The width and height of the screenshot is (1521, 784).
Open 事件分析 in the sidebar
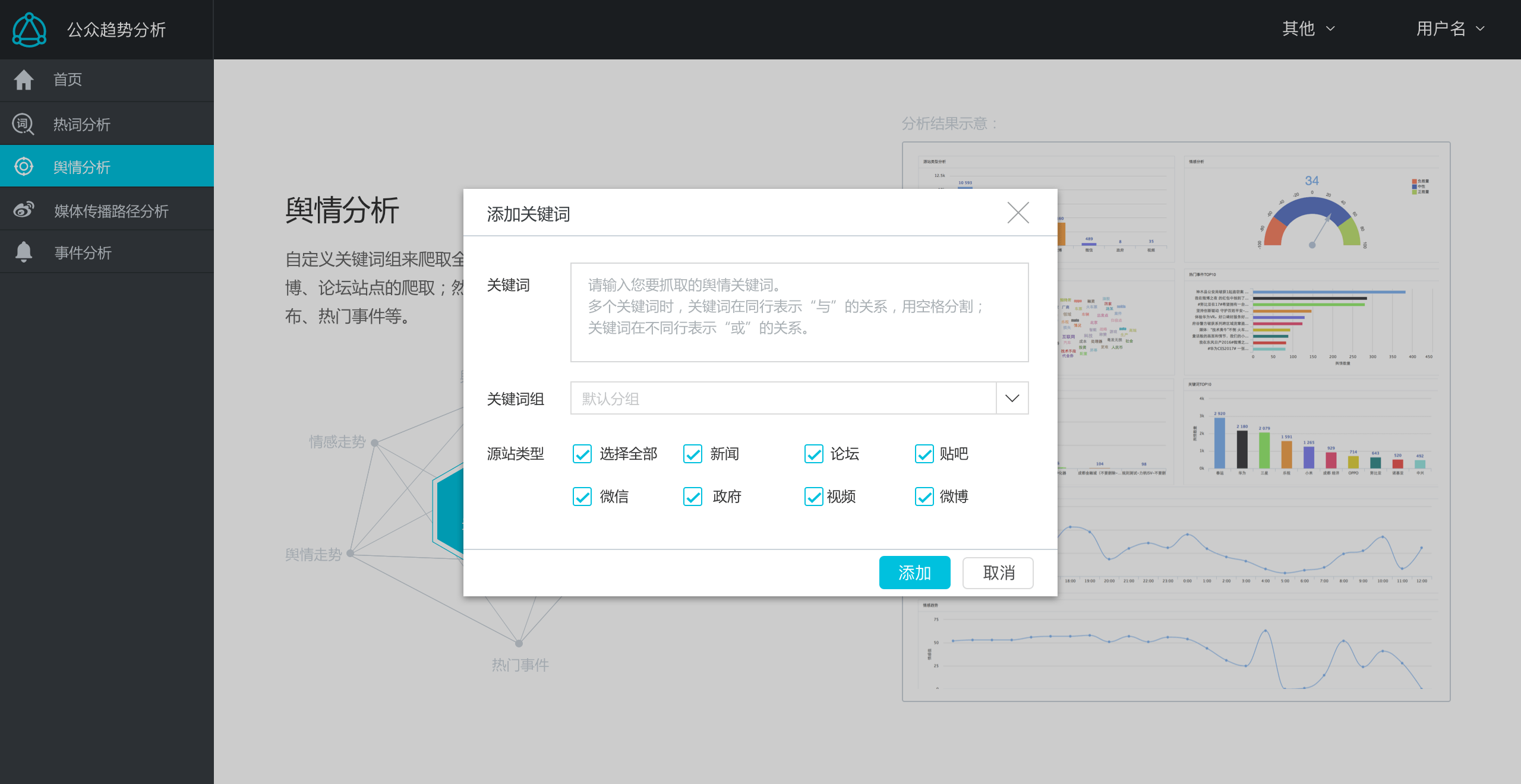click(83, 252)
